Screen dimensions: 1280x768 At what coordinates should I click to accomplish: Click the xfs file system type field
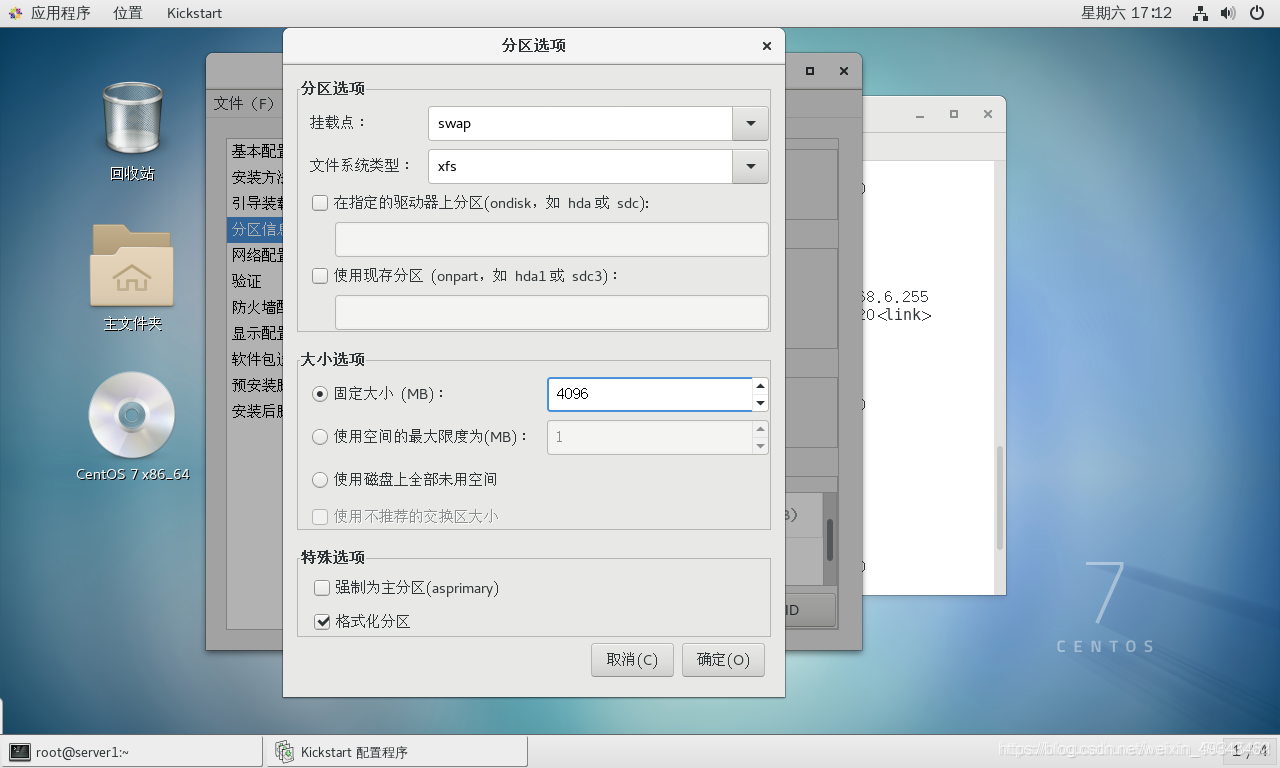[x=580, y=166]
